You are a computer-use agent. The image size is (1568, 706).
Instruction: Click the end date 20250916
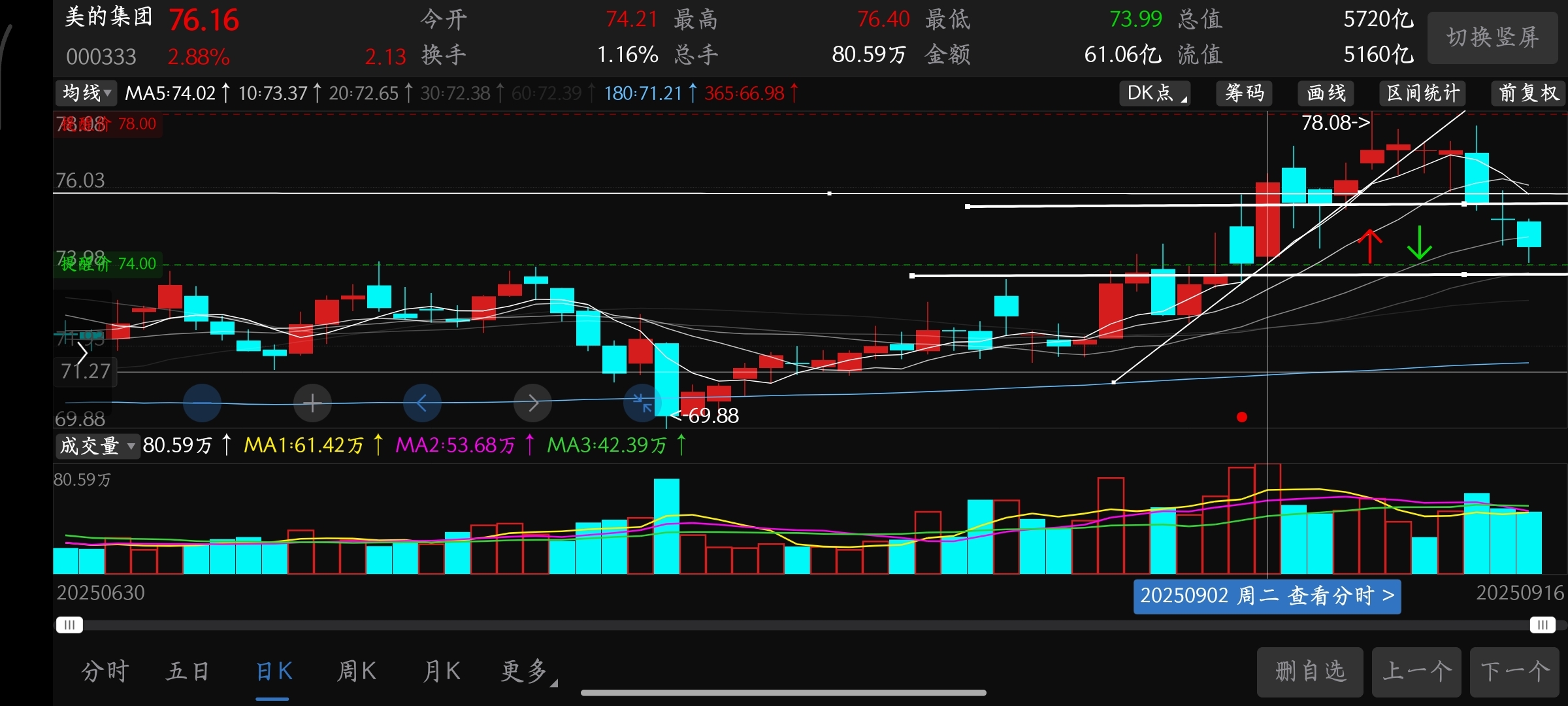(1520, 593)
